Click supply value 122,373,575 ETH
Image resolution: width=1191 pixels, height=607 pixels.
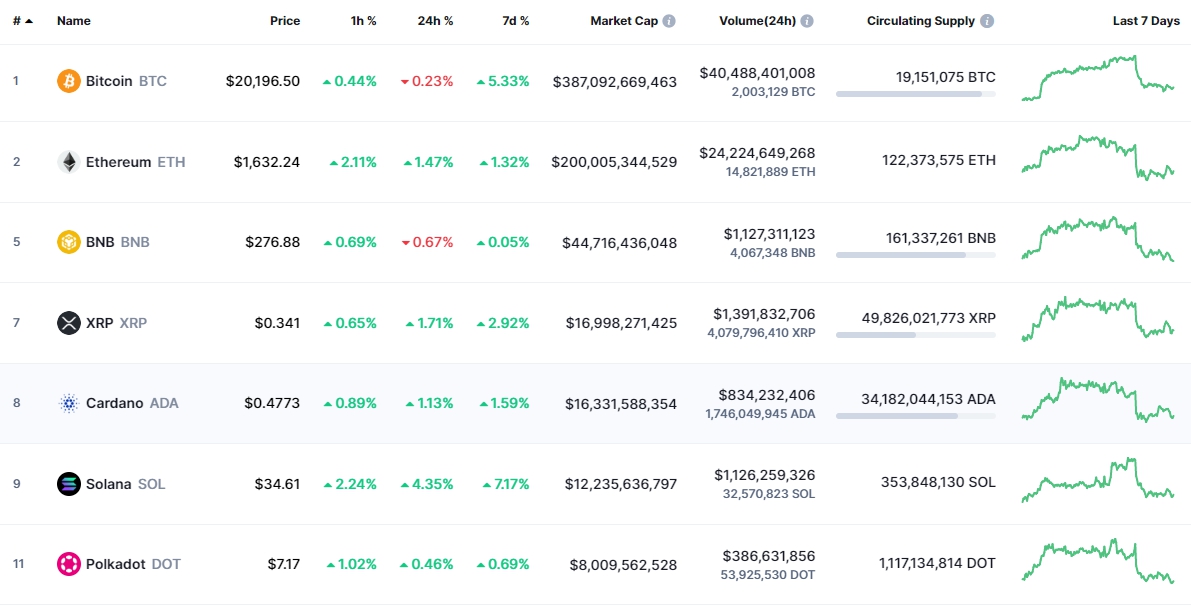tap(939, 160)
